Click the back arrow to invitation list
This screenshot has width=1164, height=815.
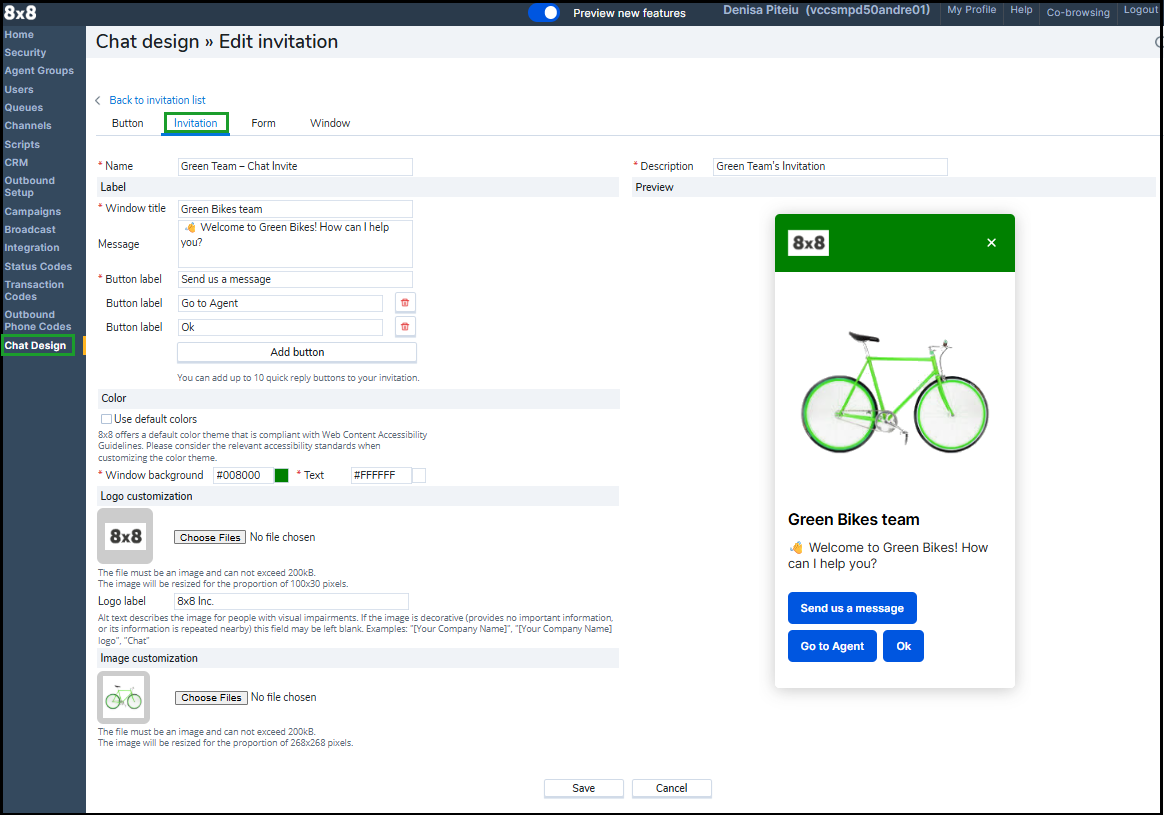tap(98, 101)
